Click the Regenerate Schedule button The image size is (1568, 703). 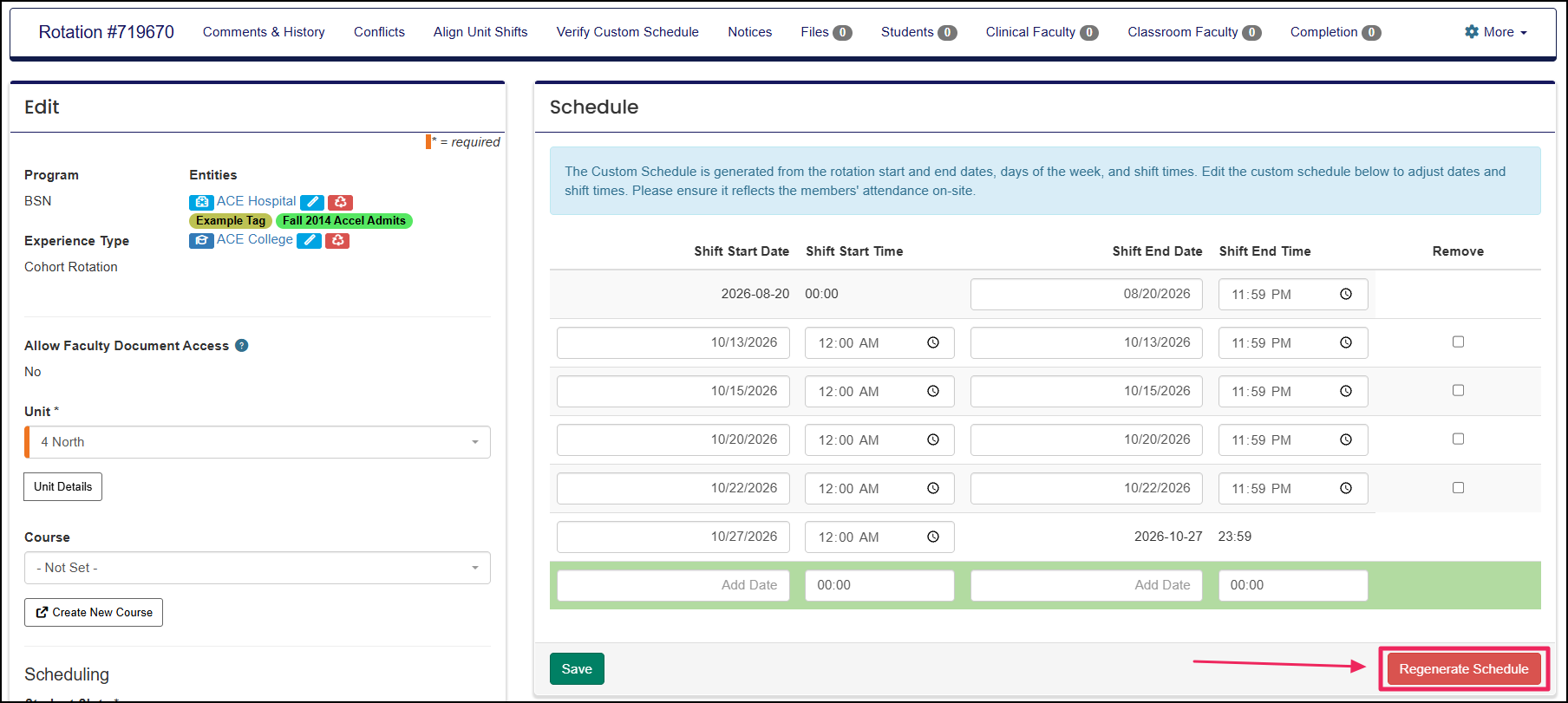click(x=1464, y=669)
